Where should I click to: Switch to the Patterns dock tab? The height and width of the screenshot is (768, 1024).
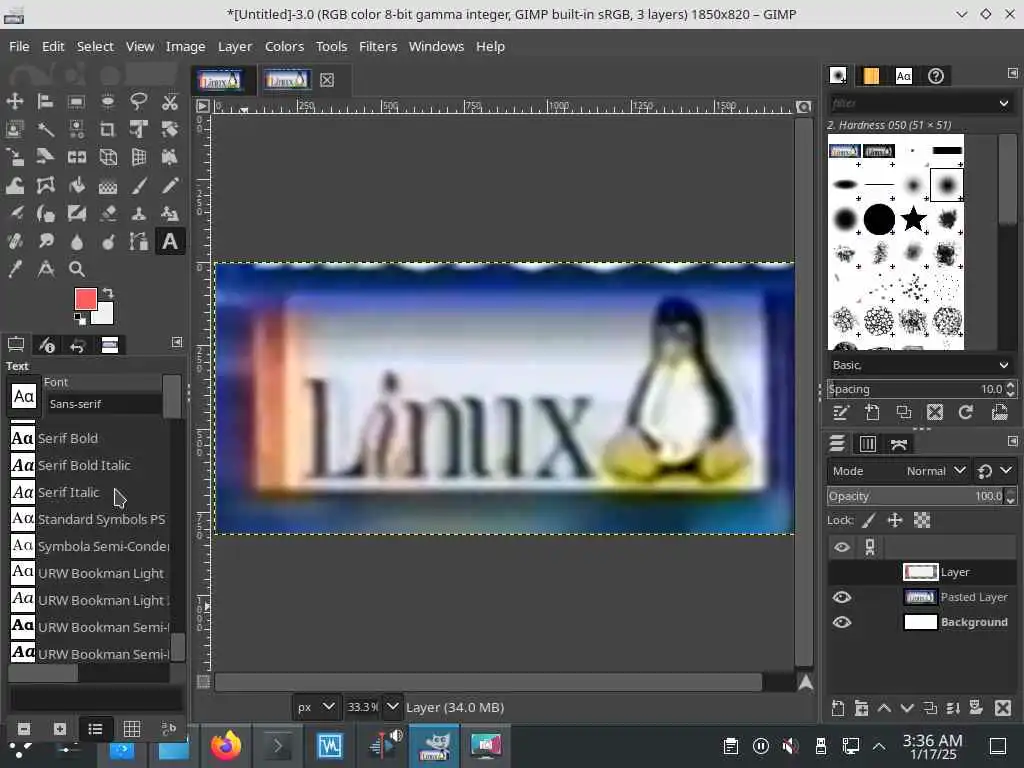click(x=871, y=76)
